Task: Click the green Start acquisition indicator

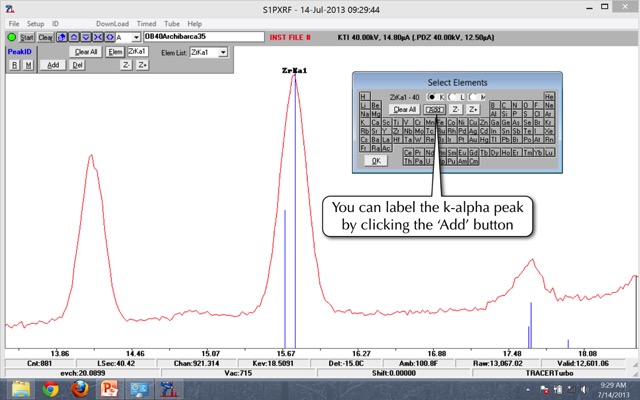Action: [12, 37]
